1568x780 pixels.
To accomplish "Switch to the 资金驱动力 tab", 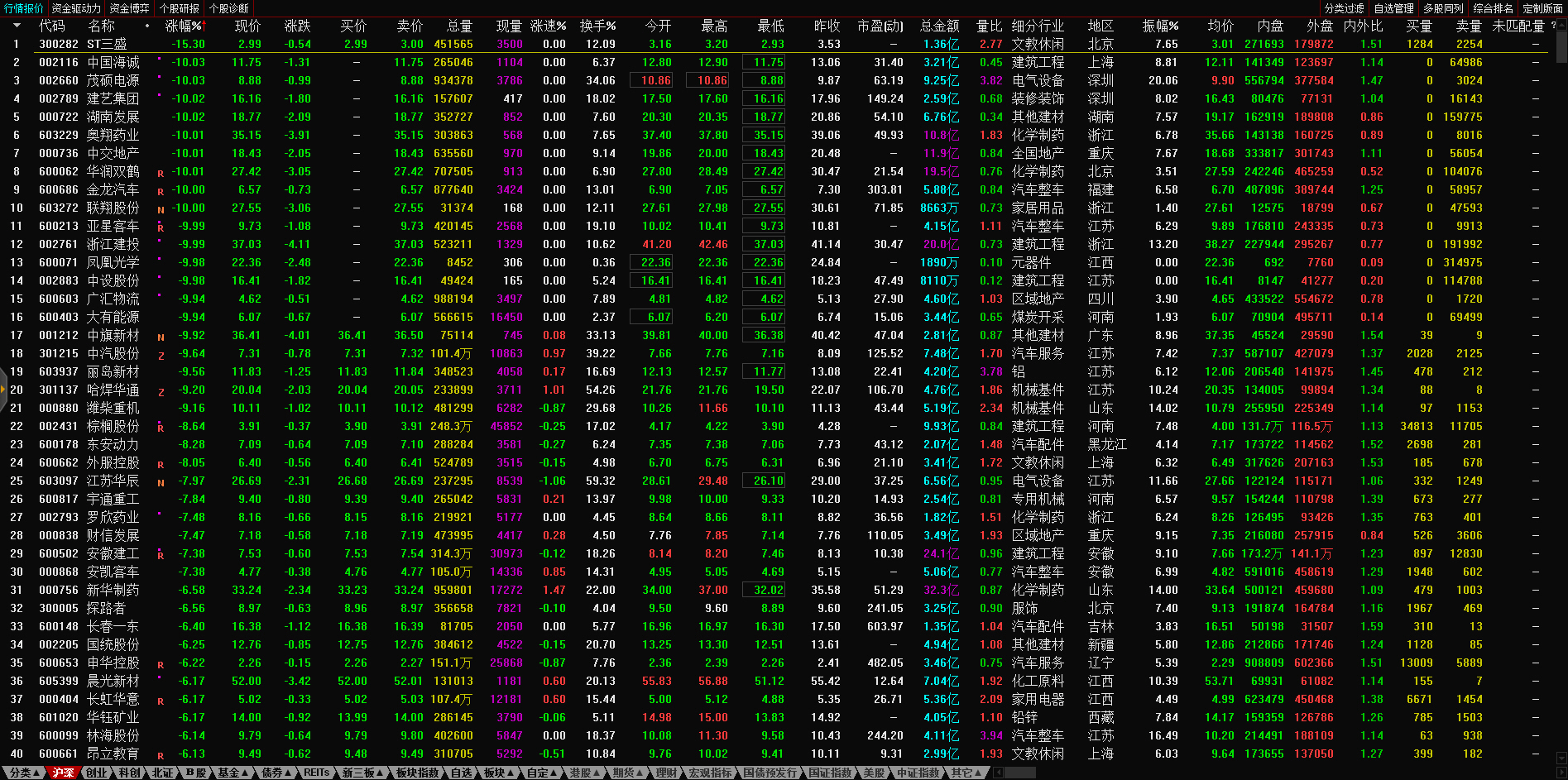I will coord(76,8).
